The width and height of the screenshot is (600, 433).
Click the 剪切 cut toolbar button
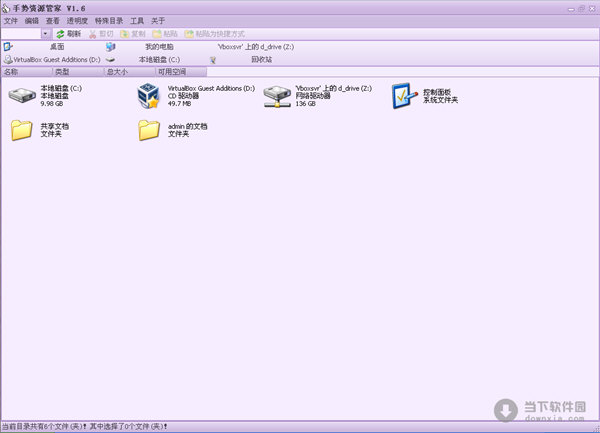pyautogui.click(x=100, y=34)
